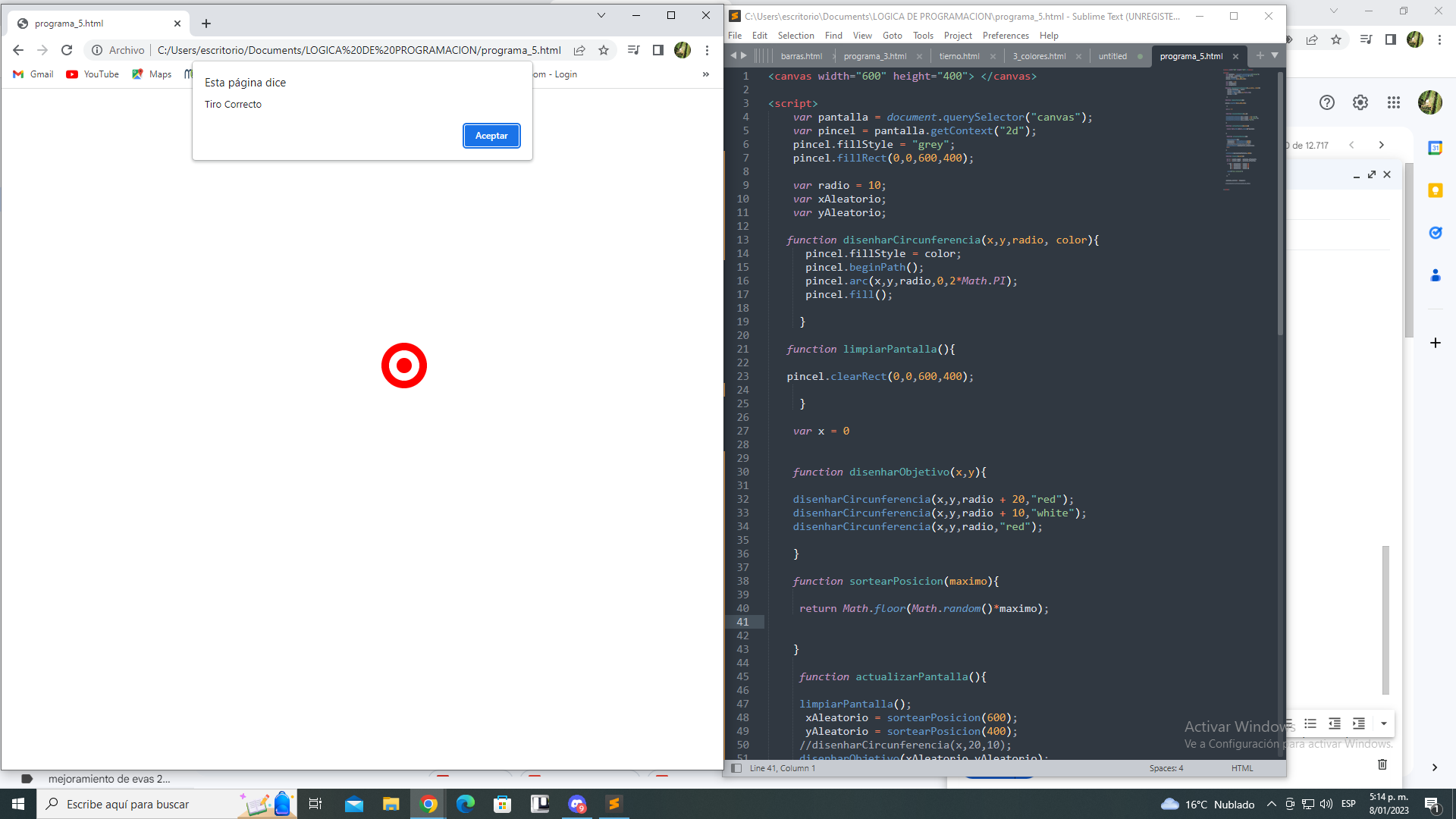Open the Gmail bookmark

(x=33, y=74)
